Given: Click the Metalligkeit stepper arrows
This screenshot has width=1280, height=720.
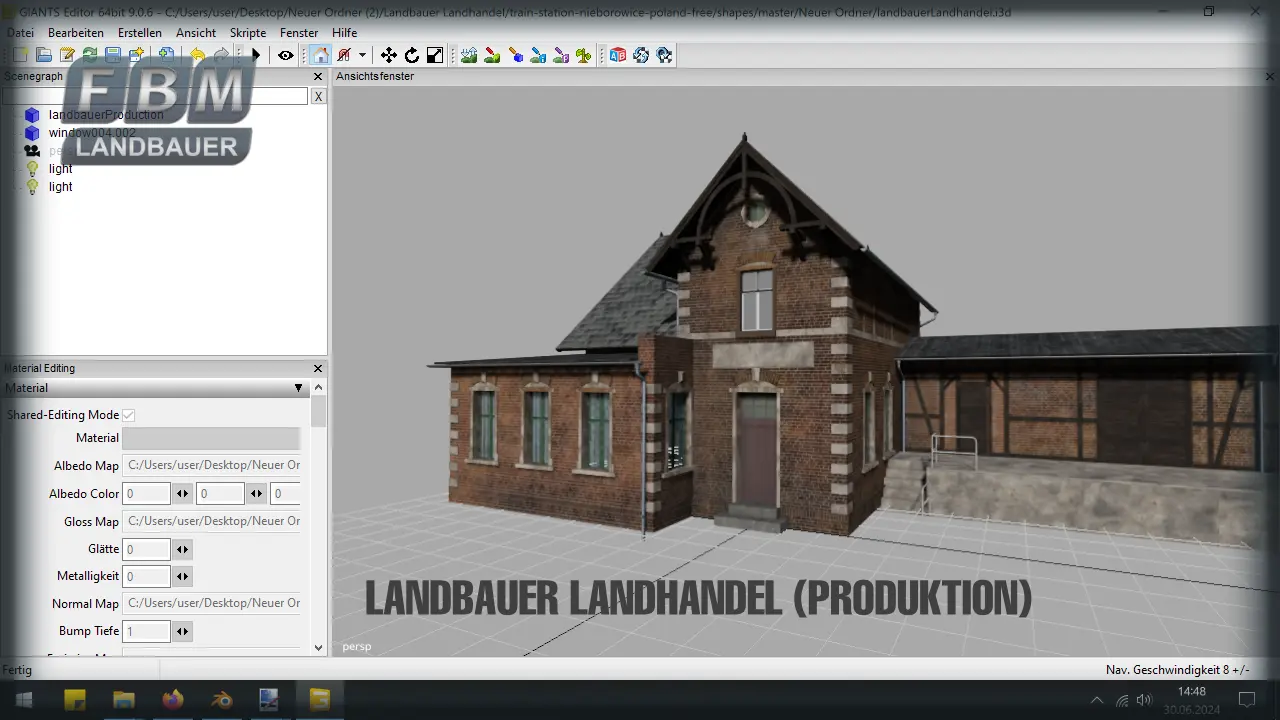Looking at the screenshot, I should pyautogui.click(x=182, y=576).
